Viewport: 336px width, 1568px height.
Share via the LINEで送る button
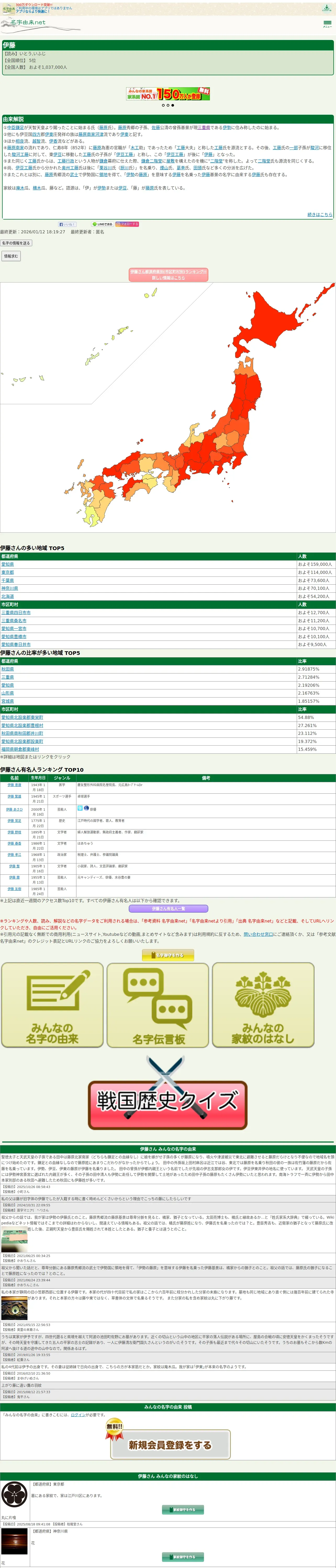click(102, 224)
